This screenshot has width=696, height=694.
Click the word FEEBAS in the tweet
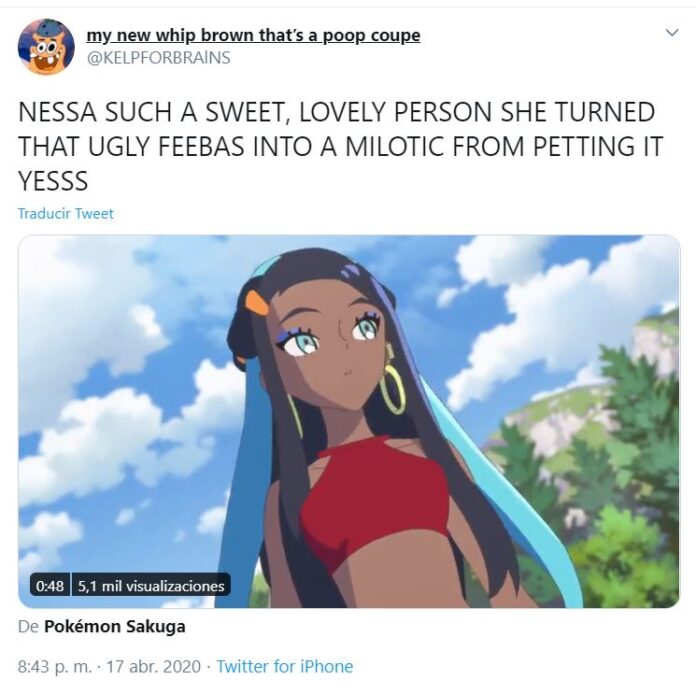pyautogui.click(x=201, y=147)
